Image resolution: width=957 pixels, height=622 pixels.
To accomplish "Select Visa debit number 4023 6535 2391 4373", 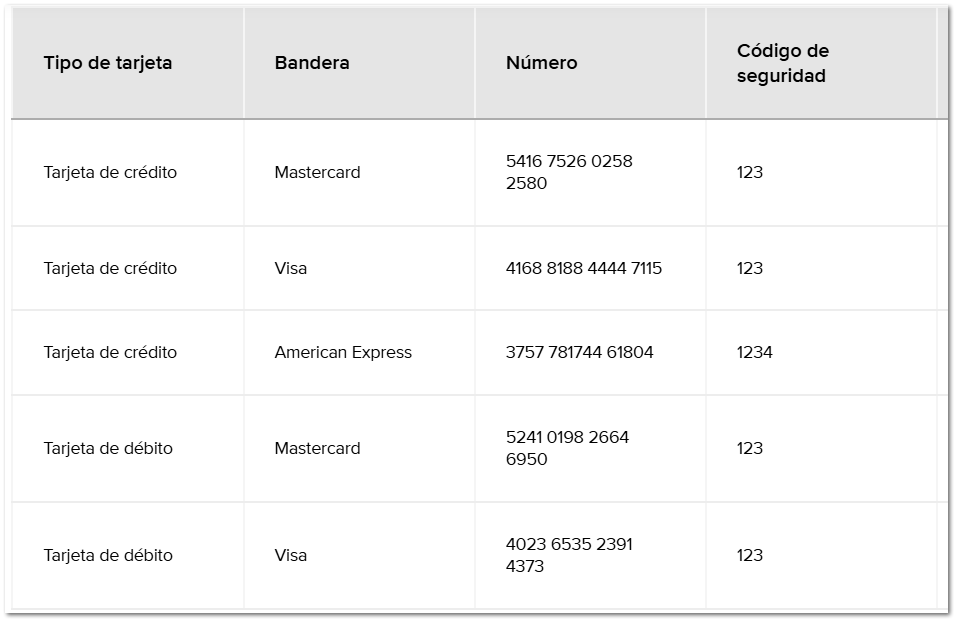I will tap(569, 555).
